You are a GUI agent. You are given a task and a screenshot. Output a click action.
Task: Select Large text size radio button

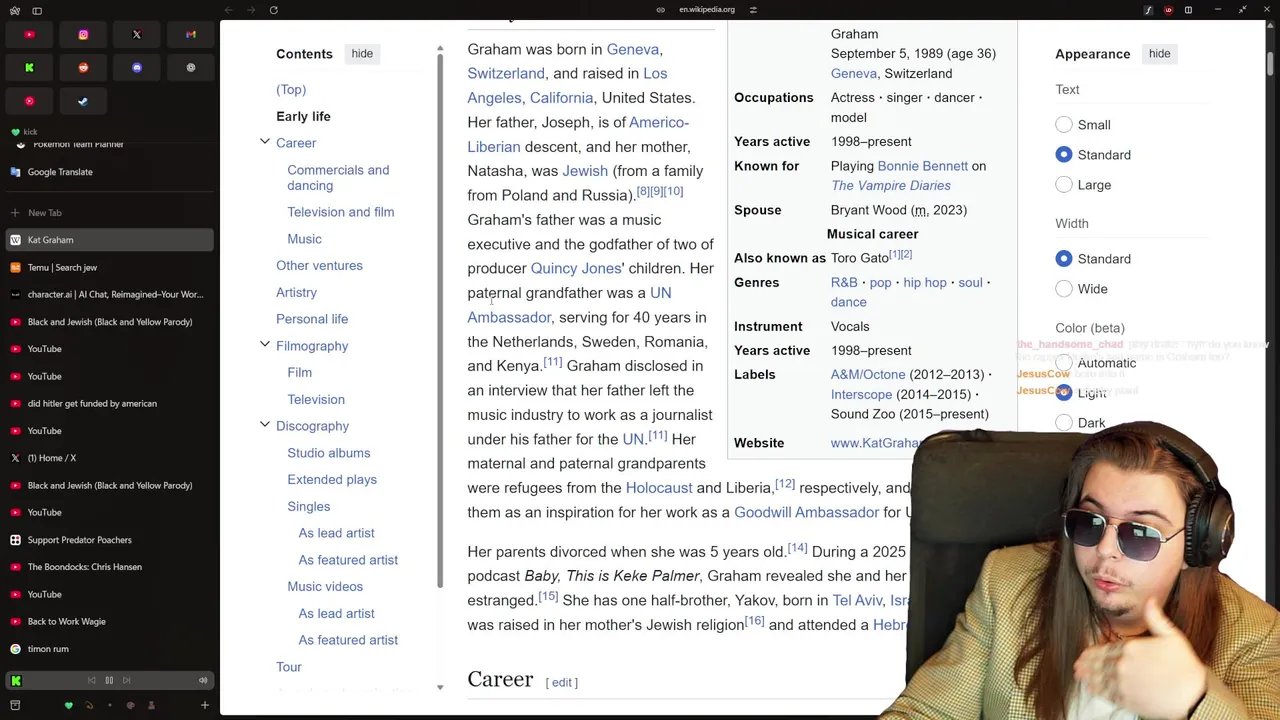[x=1064, y=185]
